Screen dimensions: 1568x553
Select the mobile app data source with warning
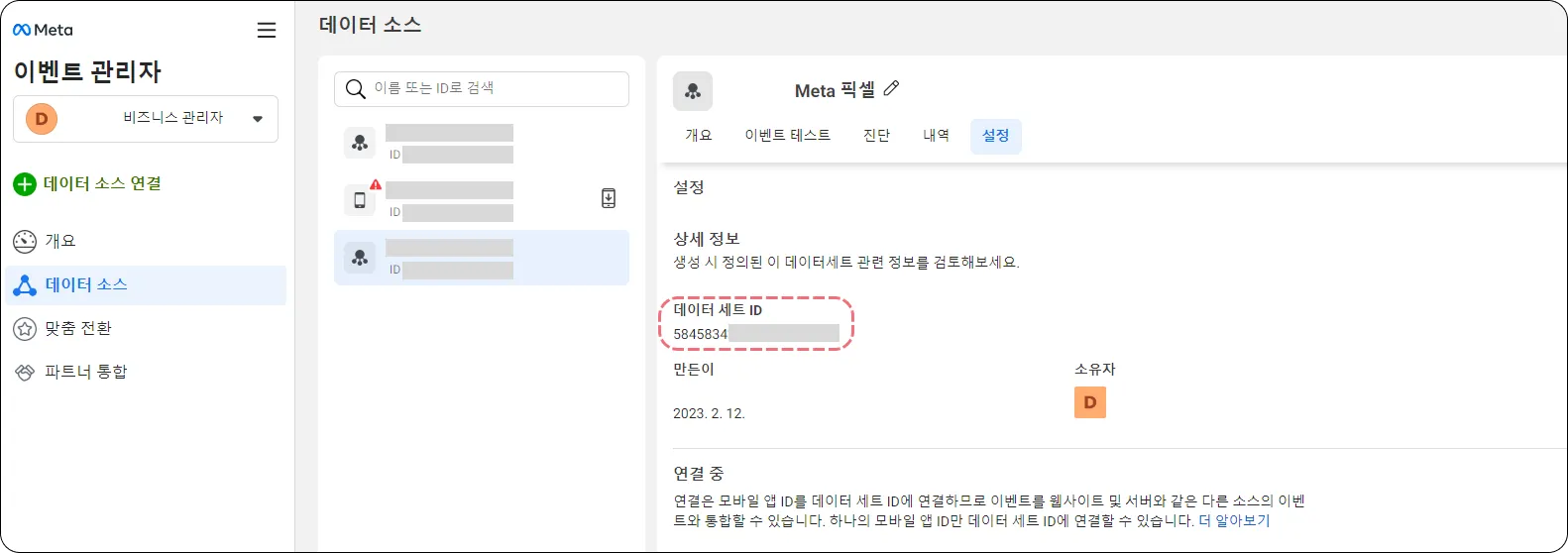[482, 199]
